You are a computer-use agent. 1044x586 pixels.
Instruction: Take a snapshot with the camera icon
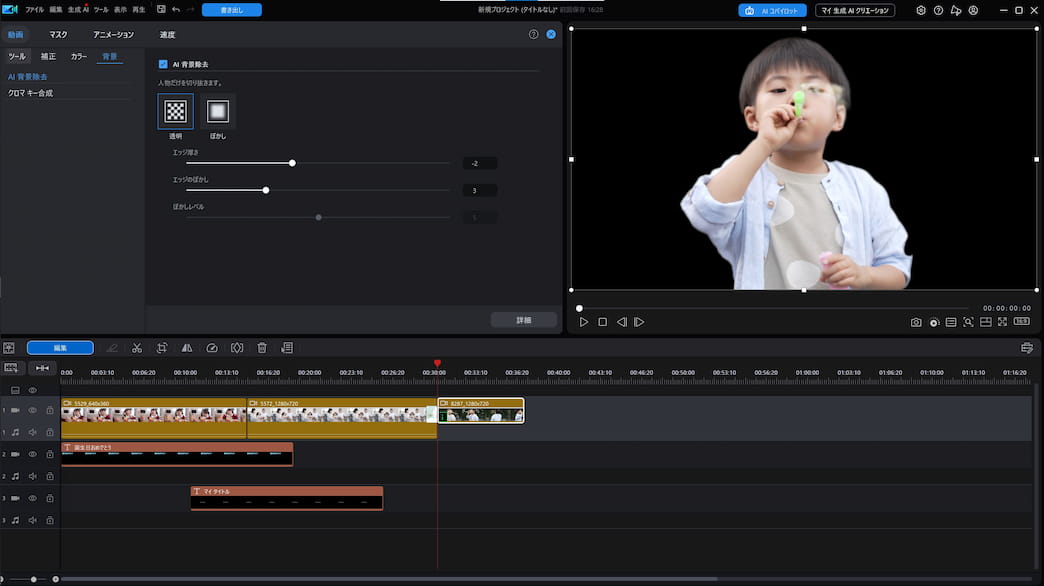point(916,322)
